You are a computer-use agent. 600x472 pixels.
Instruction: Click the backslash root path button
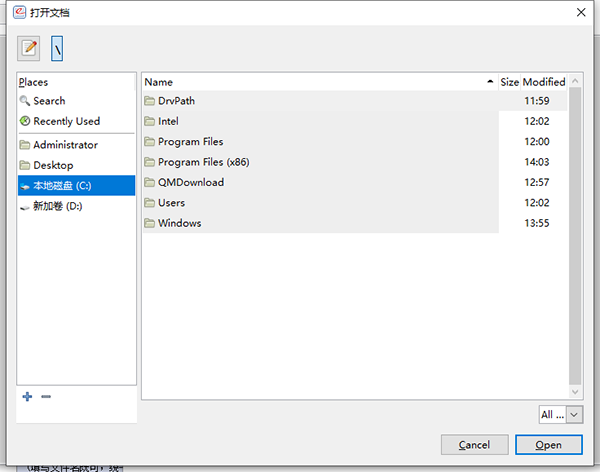pyautogui.click(x=58, y=47)
